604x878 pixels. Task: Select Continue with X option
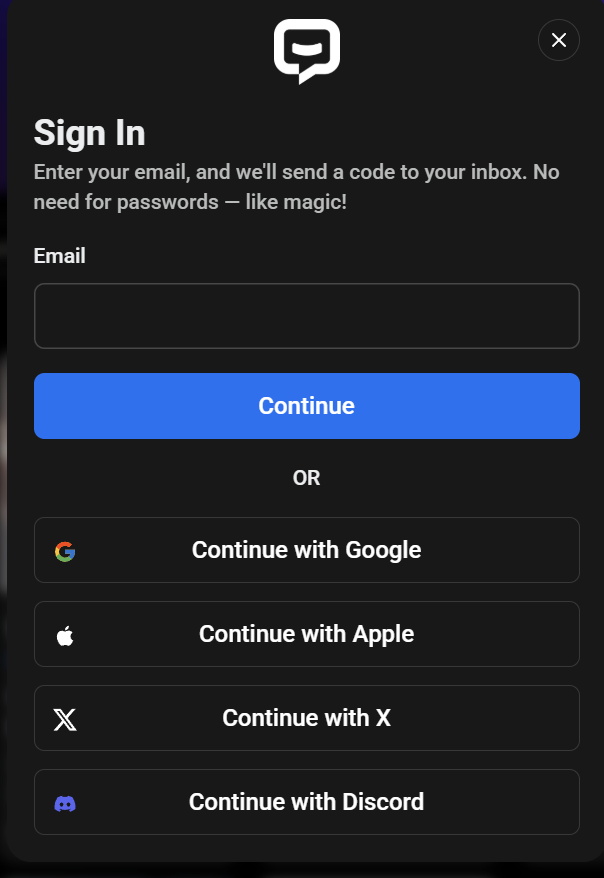coord(307,718)
